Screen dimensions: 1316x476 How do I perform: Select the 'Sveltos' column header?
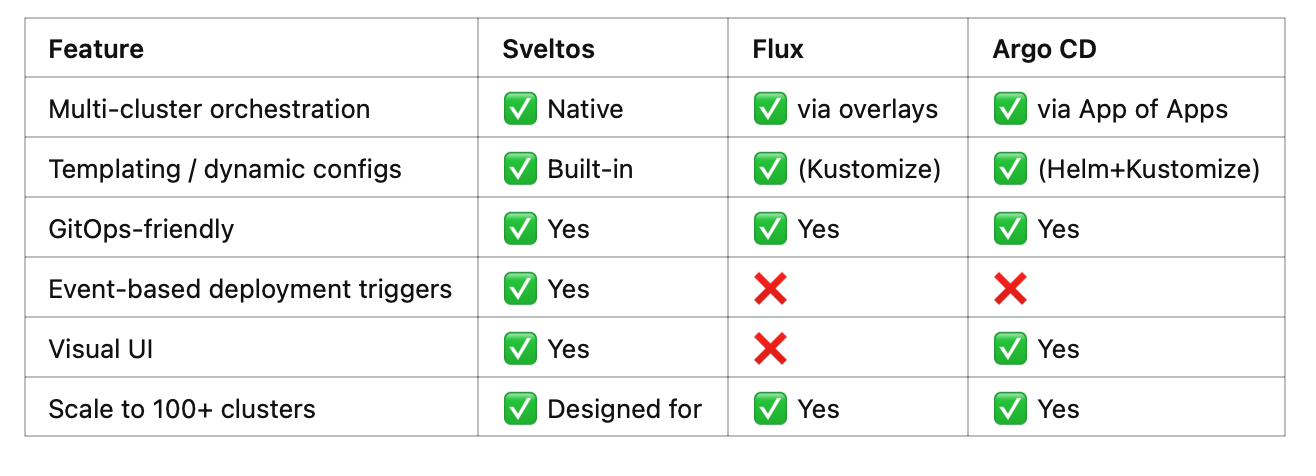pos(547,49)
